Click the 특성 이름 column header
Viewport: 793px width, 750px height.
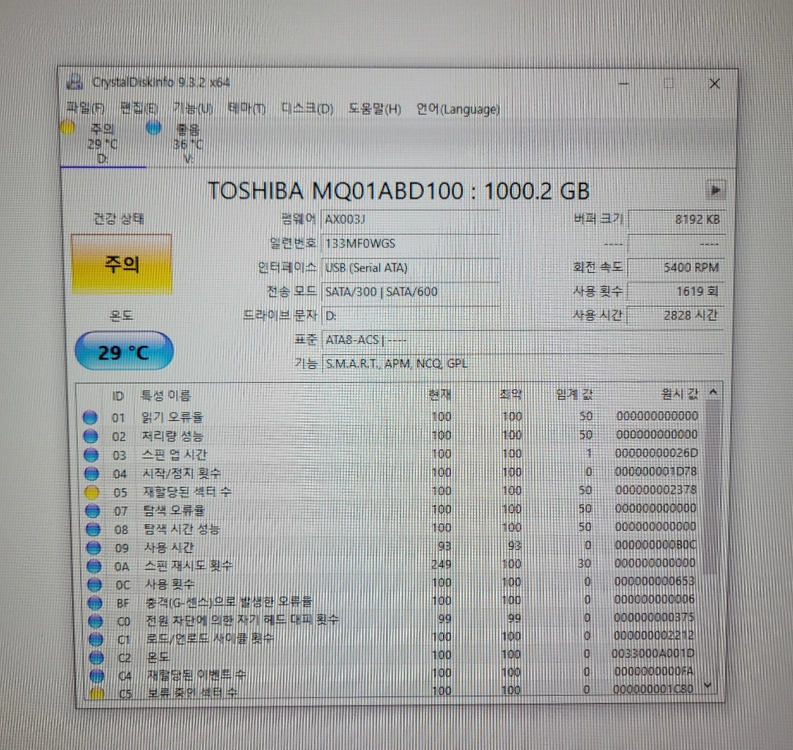[x=166, y=395]
